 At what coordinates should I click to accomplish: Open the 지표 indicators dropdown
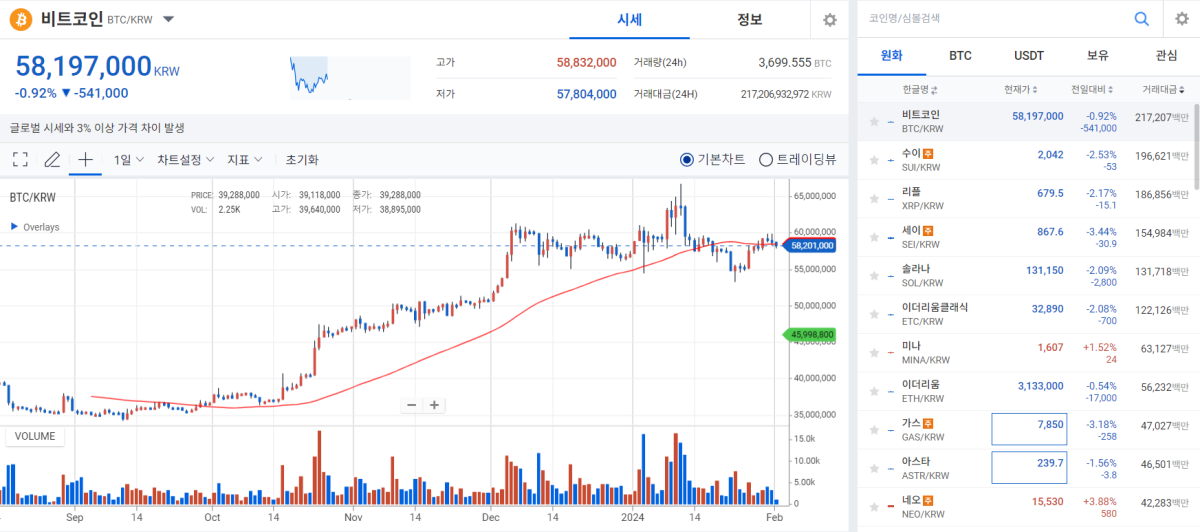244,159
